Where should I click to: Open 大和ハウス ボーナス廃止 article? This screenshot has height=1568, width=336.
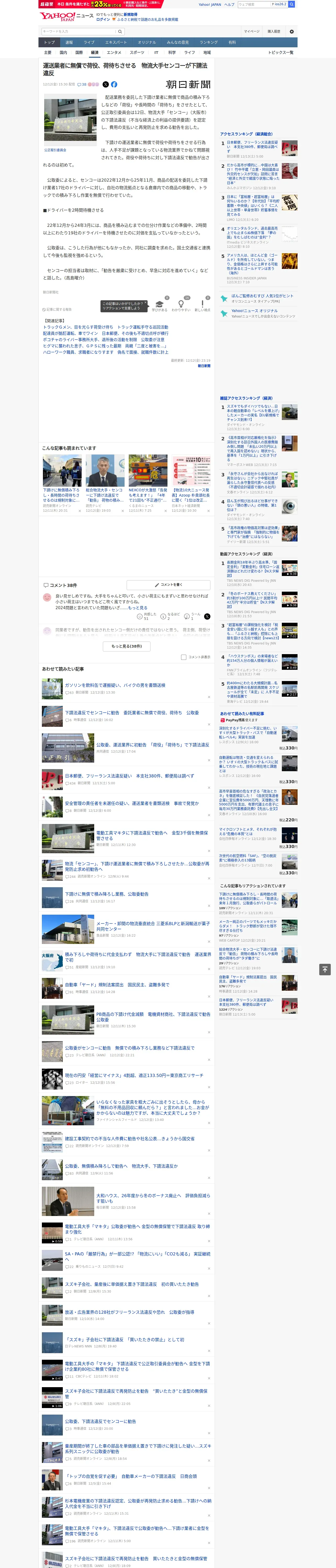tap(153, 1198)
